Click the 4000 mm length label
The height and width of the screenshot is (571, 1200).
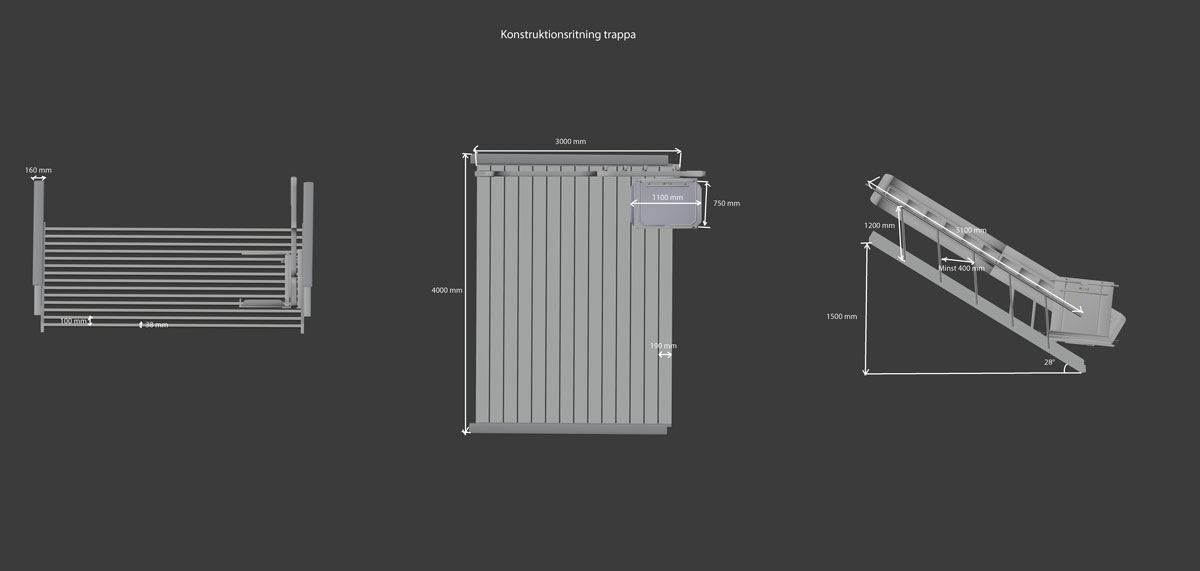tap(447, 290)
